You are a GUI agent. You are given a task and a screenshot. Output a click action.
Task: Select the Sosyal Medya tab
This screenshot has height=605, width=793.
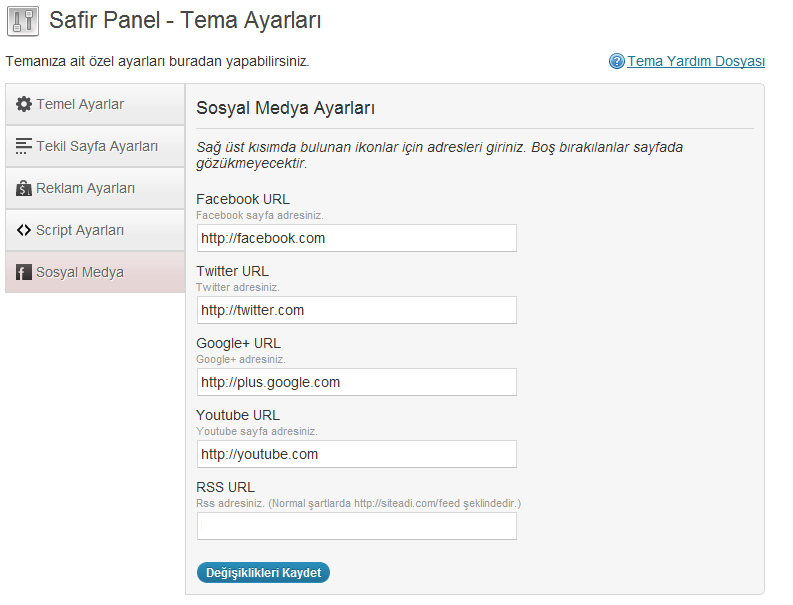[x=95, y=272]
